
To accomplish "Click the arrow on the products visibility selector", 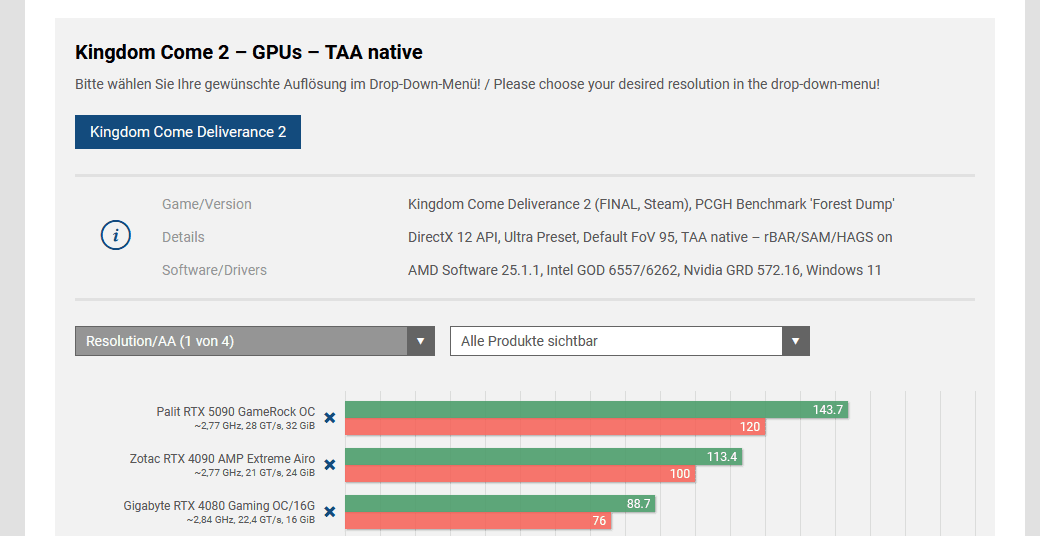I will pyautogui.click(x=796, y=341).
